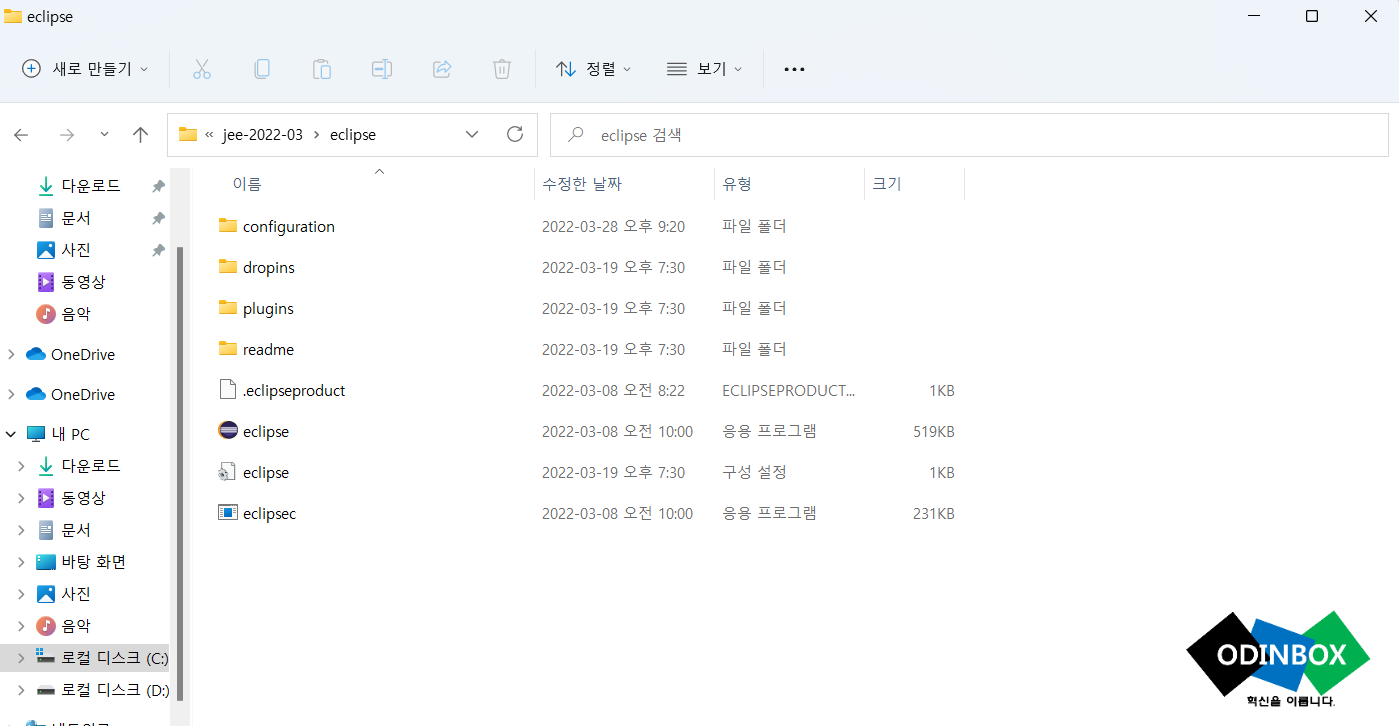Screen dimensions: 1399x726
Task: Expand the first OneDrive tree node
Action: coord(11,354)
